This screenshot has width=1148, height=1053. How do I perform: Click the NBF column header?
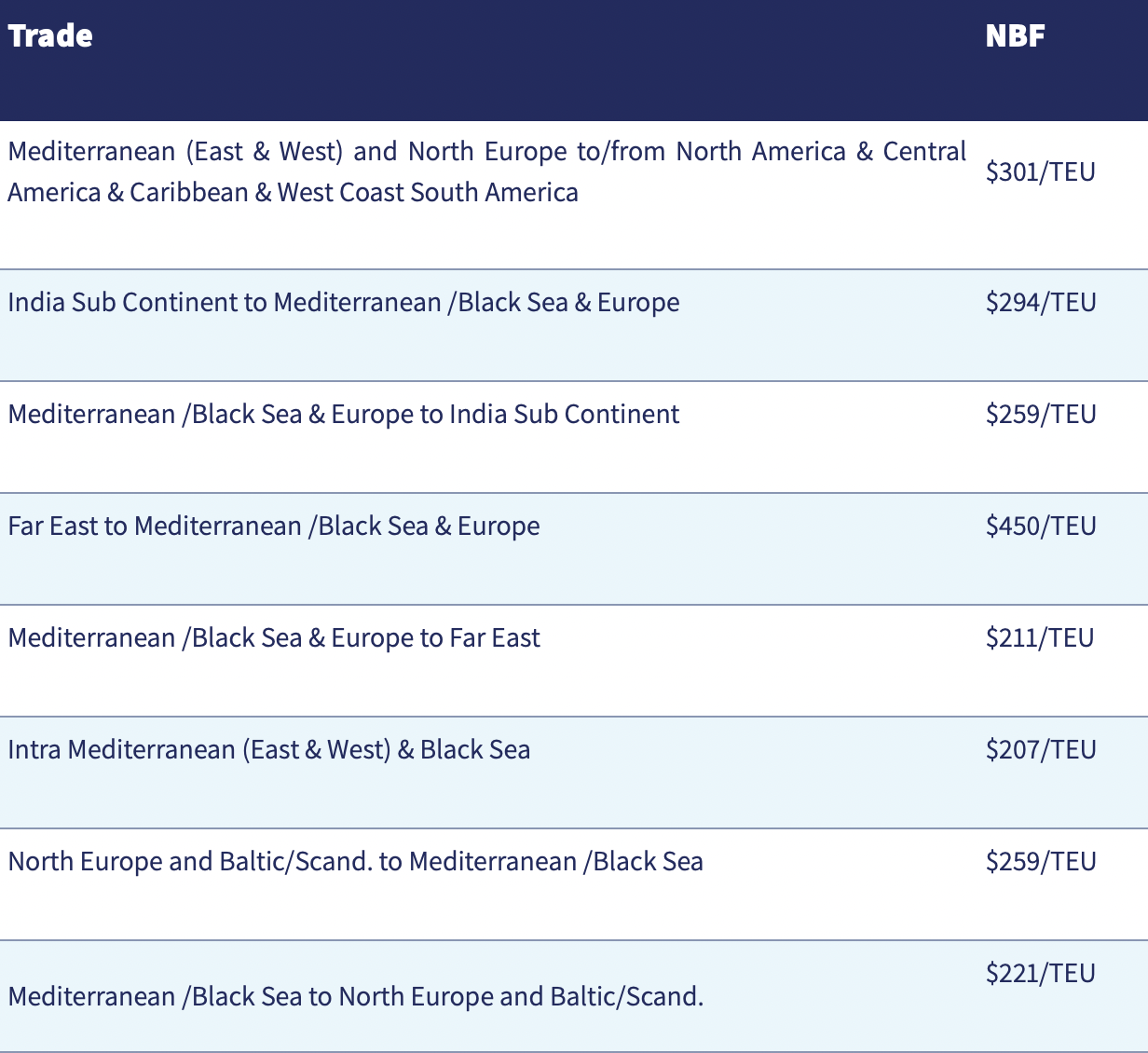(x=1015, y=35)
